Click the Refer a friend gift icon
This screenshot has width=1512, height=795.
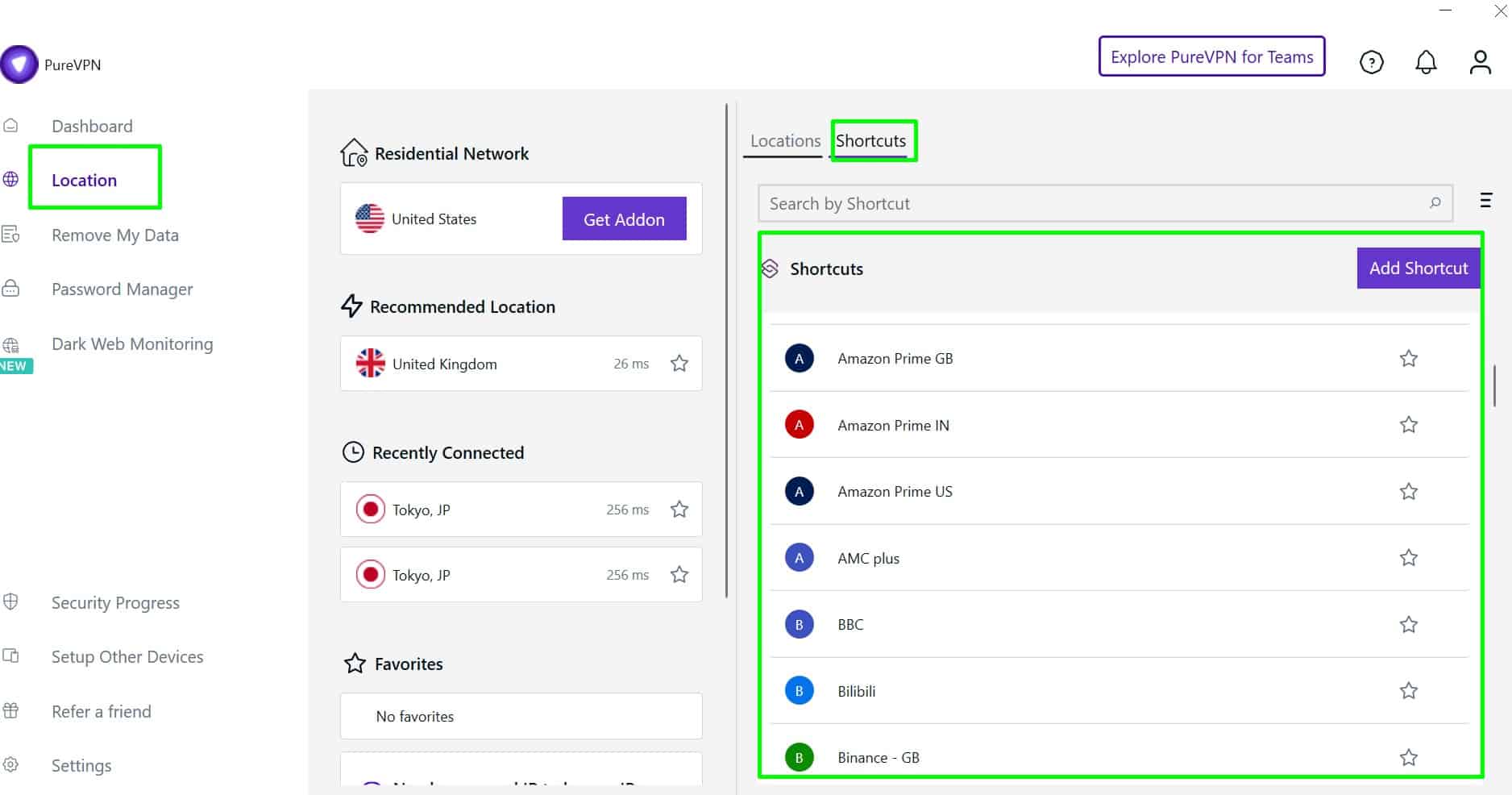pyautogui.click(x=10, y=710)
